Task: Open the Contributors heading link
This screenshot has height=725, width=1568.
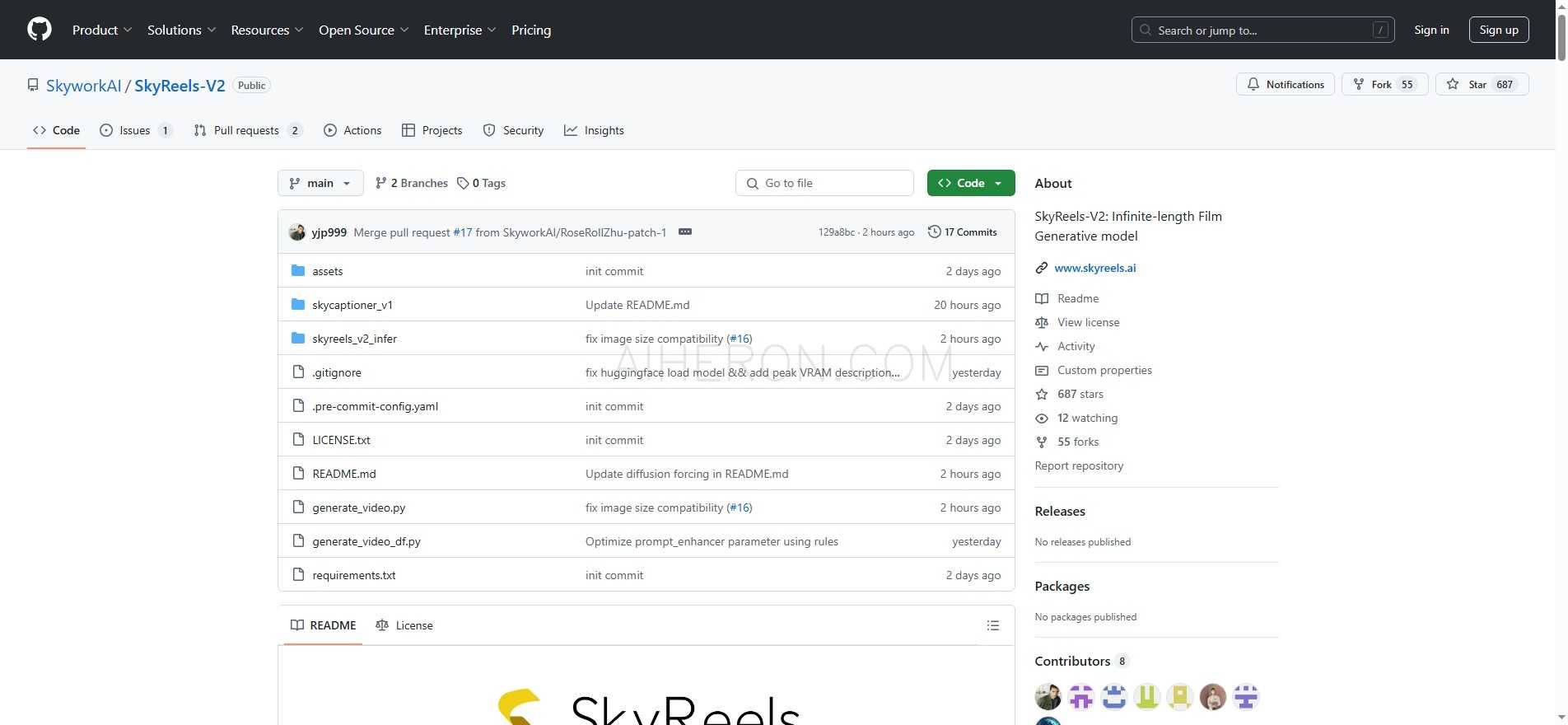Action: point(1081,661)
